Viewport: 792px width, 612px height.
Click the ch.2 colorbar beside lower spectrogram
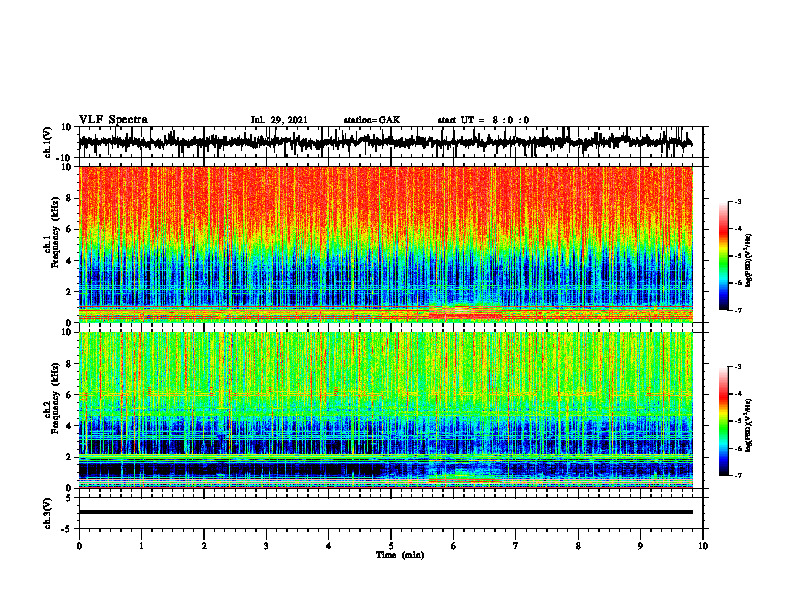click(x=723, y=421)
